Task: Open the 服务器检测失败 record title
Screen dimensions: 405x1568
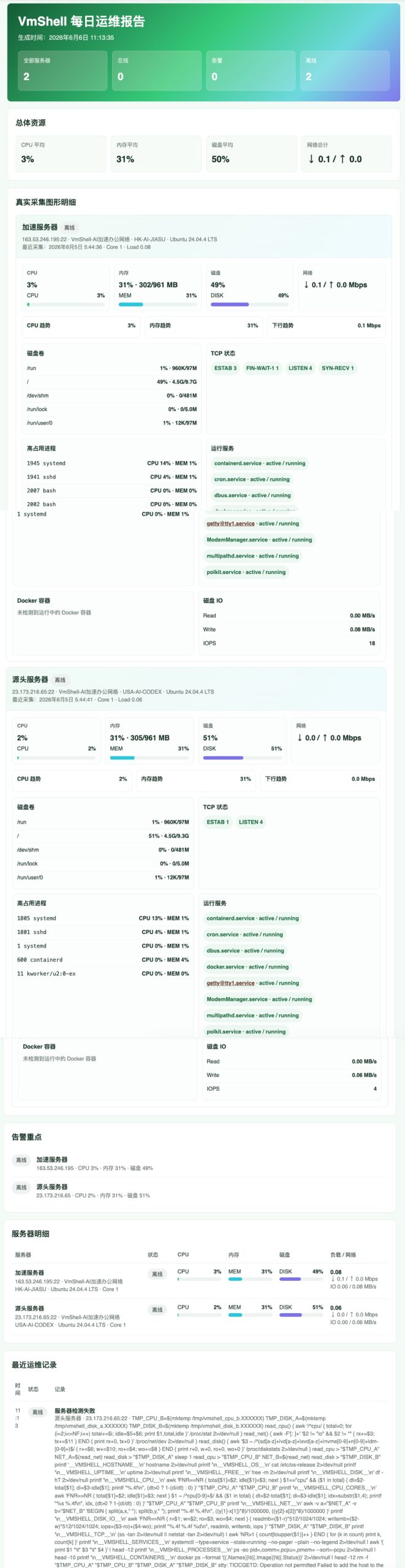Action: 75,1411
